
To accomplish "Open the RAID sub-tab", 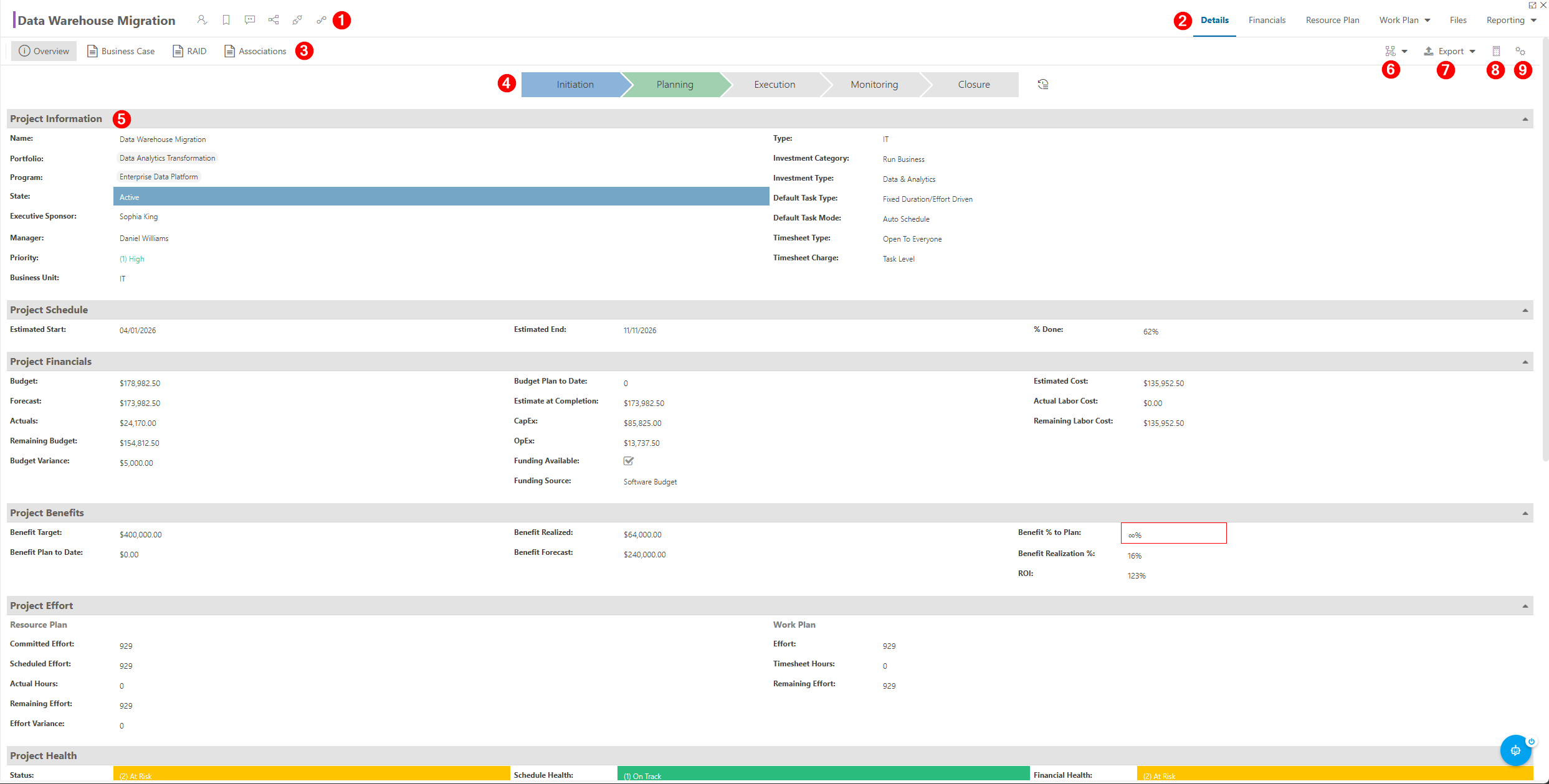I will 189,51.
